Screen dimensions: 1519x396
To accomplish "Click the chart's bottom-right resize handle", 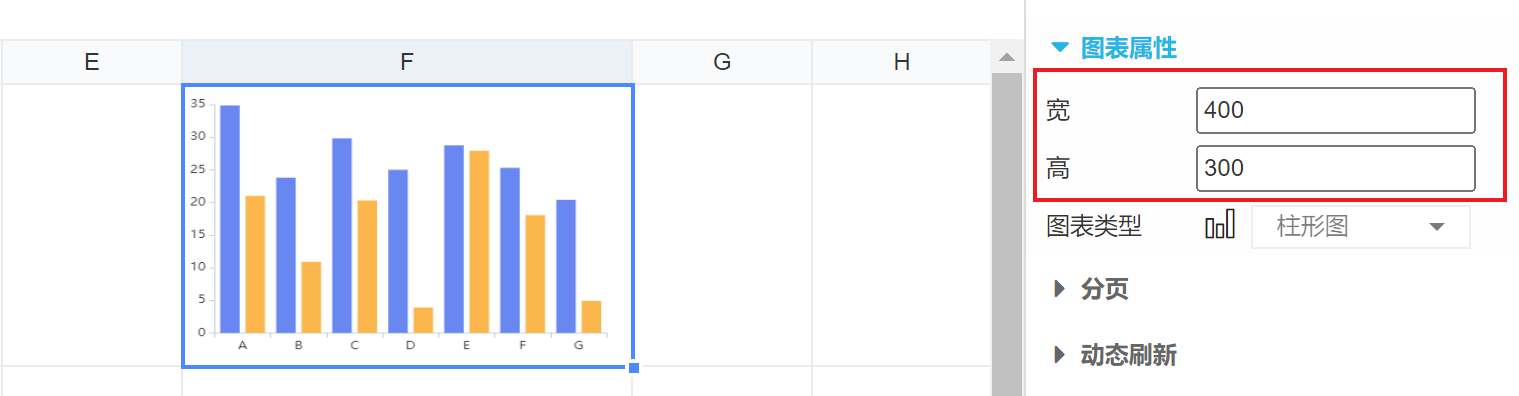I will (x=634, y=368).
